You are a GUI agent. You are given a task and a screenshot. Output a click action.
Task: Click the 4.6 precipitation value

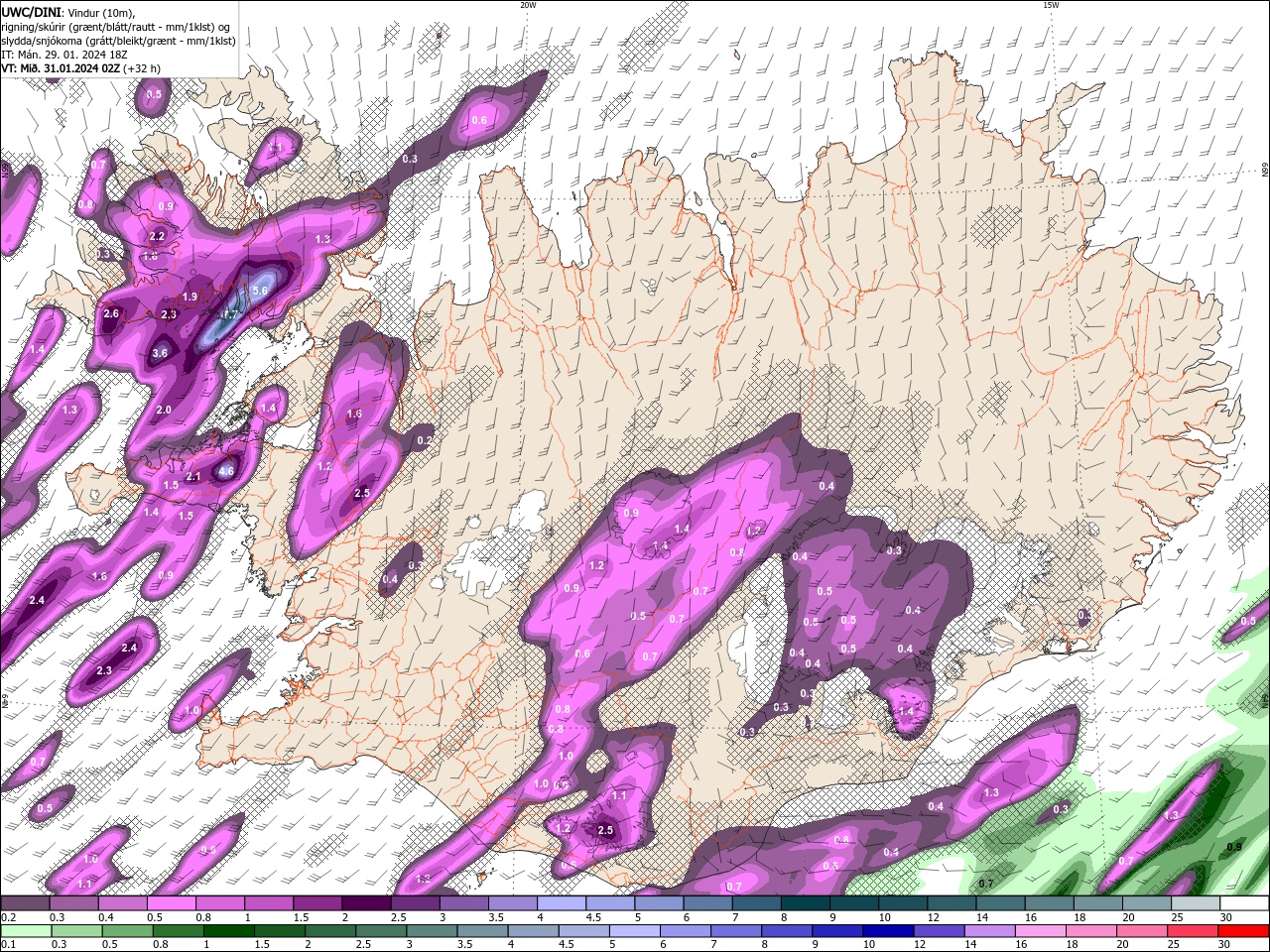226,471
